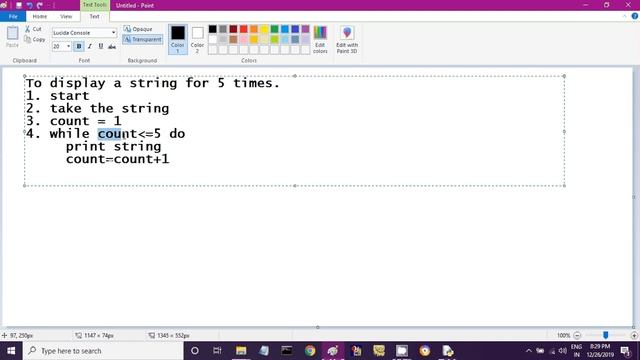Pick the purple palette swatch
Image resolution: width=640 pixels, height=360 pixels.
tap(305, 29)
